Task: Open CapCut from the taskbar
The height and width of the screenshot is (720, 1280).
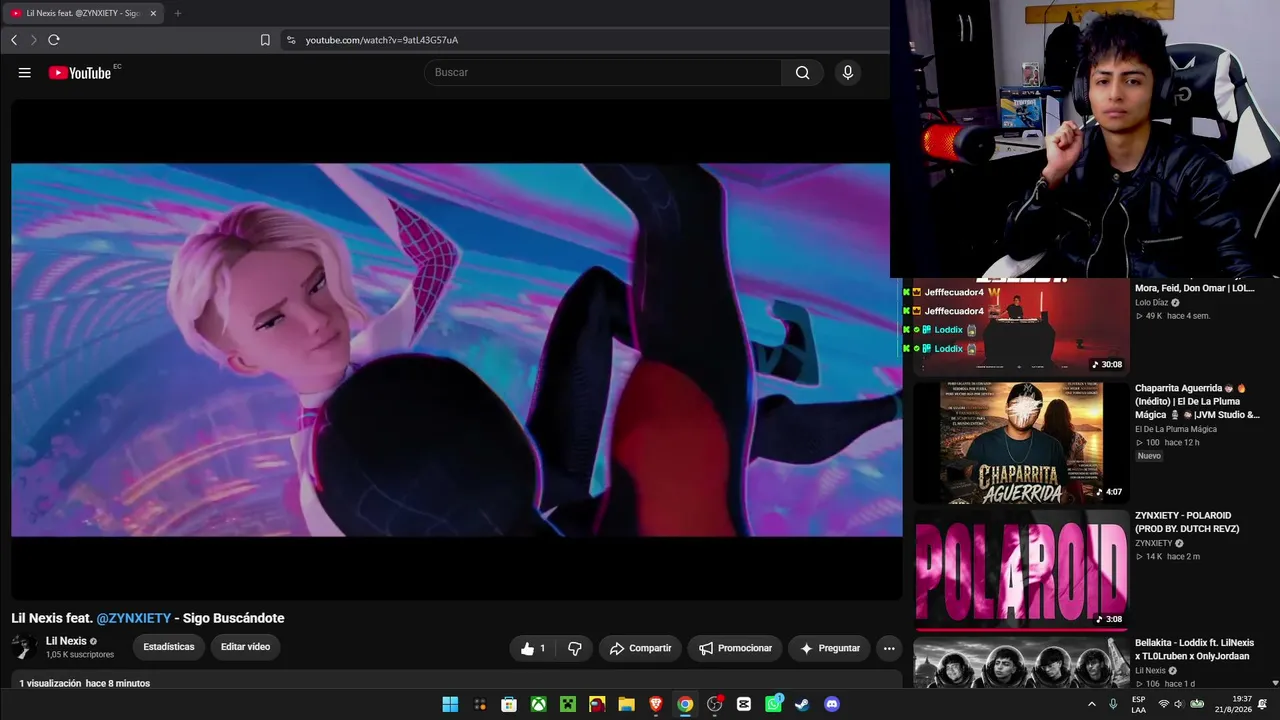Action: tap(744, 704)
